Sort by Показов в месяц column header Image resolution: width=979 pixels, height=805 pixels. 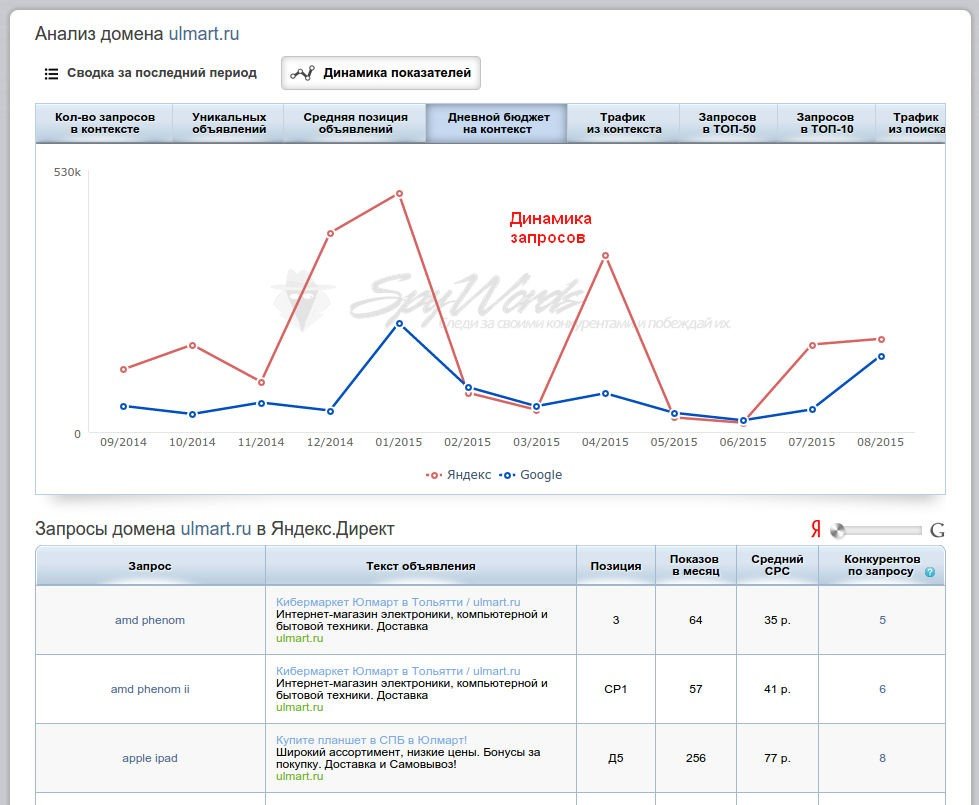point(695,565)
